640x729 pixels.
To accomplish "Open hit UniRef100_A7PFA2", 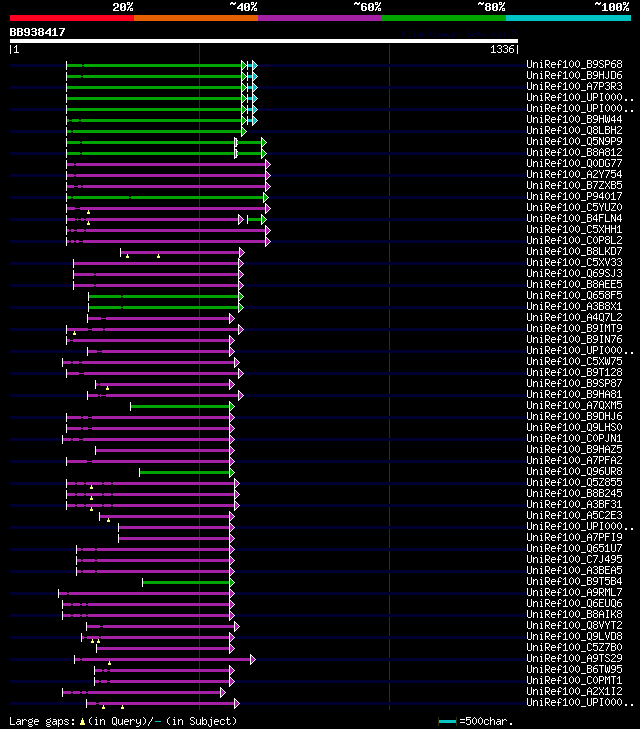I will (574, 460).
